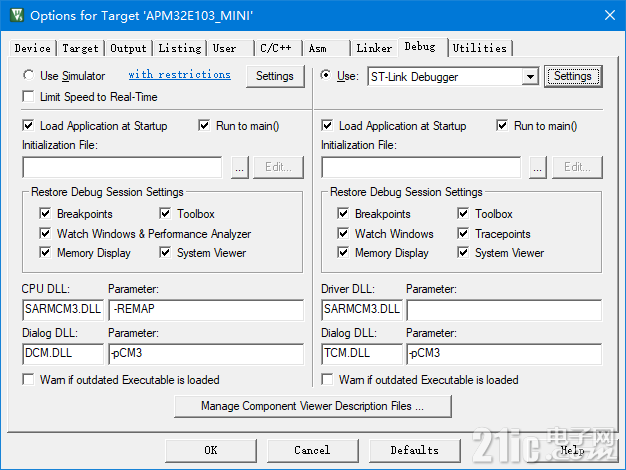Open the Output tab
This screenshot has width=626, height=470.
129,48
